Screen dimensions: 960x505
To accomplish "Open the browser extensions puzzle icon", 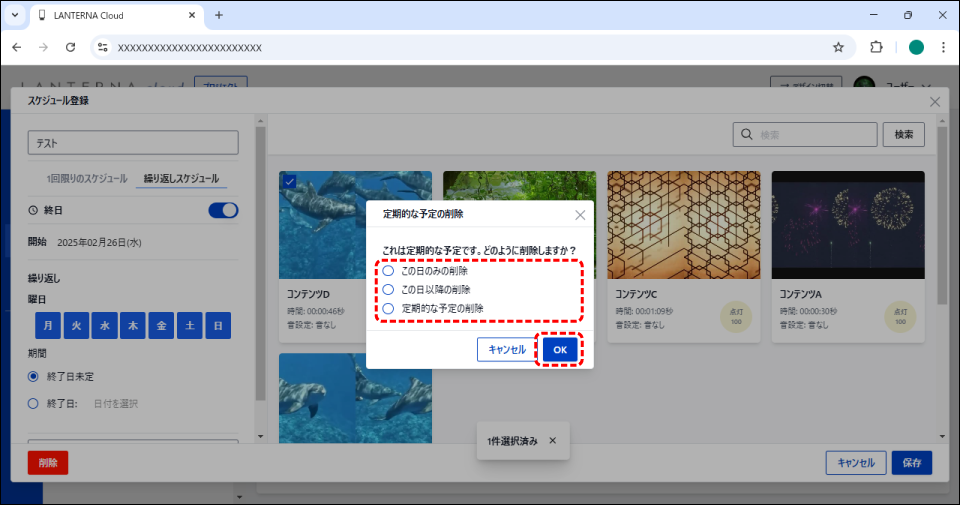I will coord(877,47).
